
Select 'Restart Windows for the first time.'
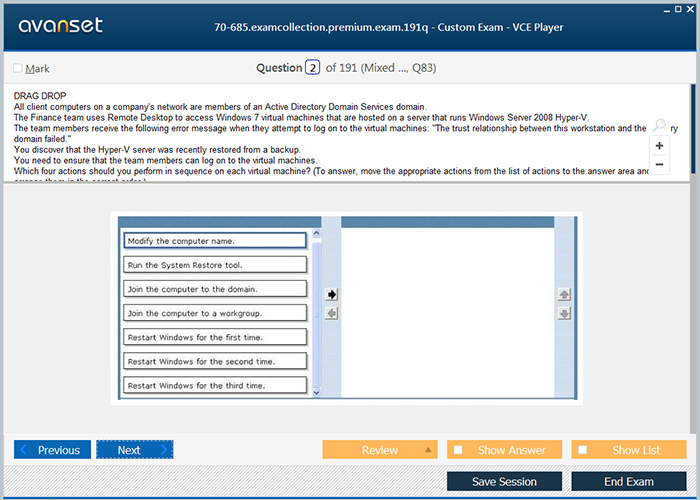point(215,337)
